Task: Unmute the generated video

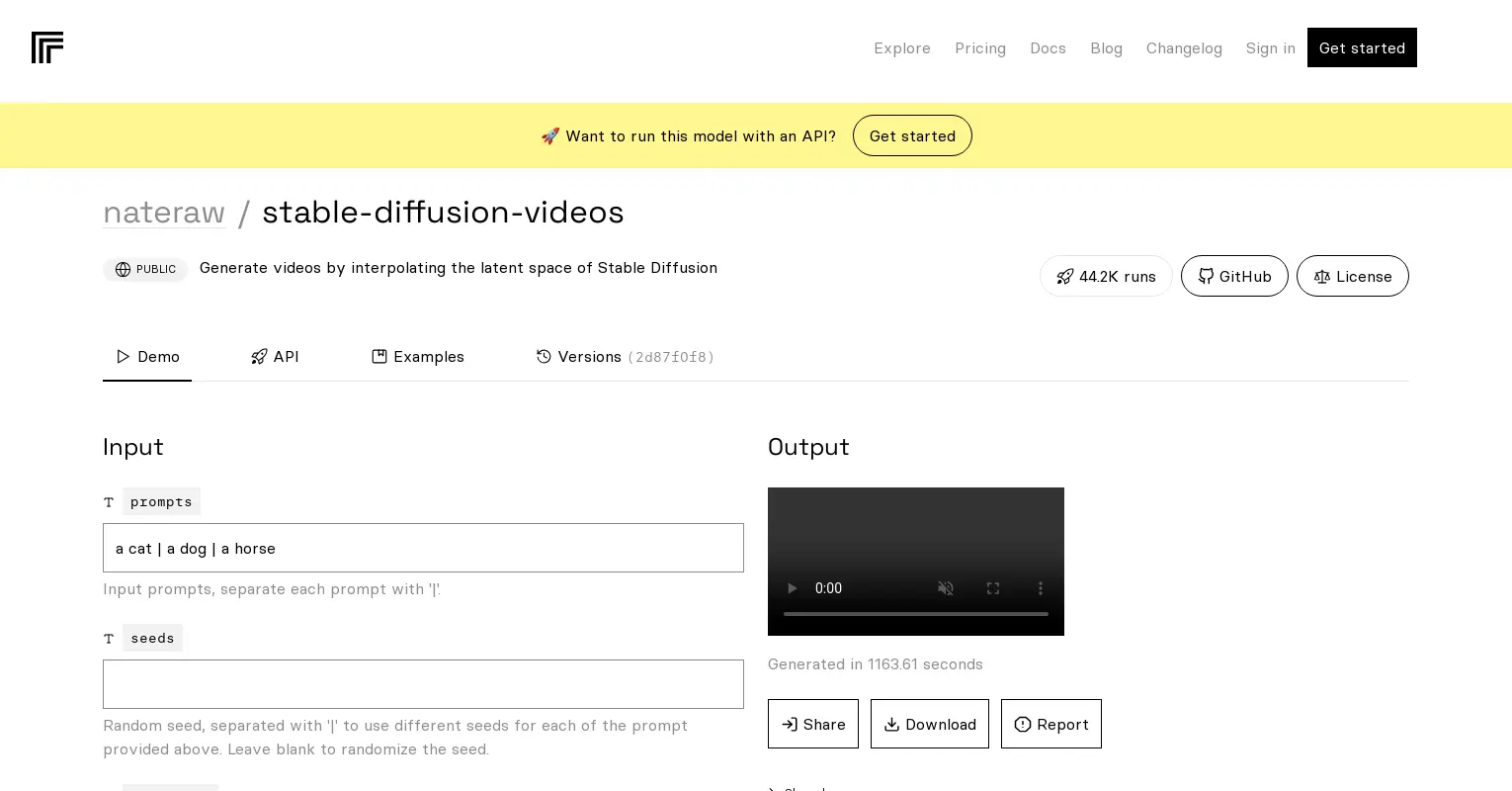Action: tap(946, 588)
